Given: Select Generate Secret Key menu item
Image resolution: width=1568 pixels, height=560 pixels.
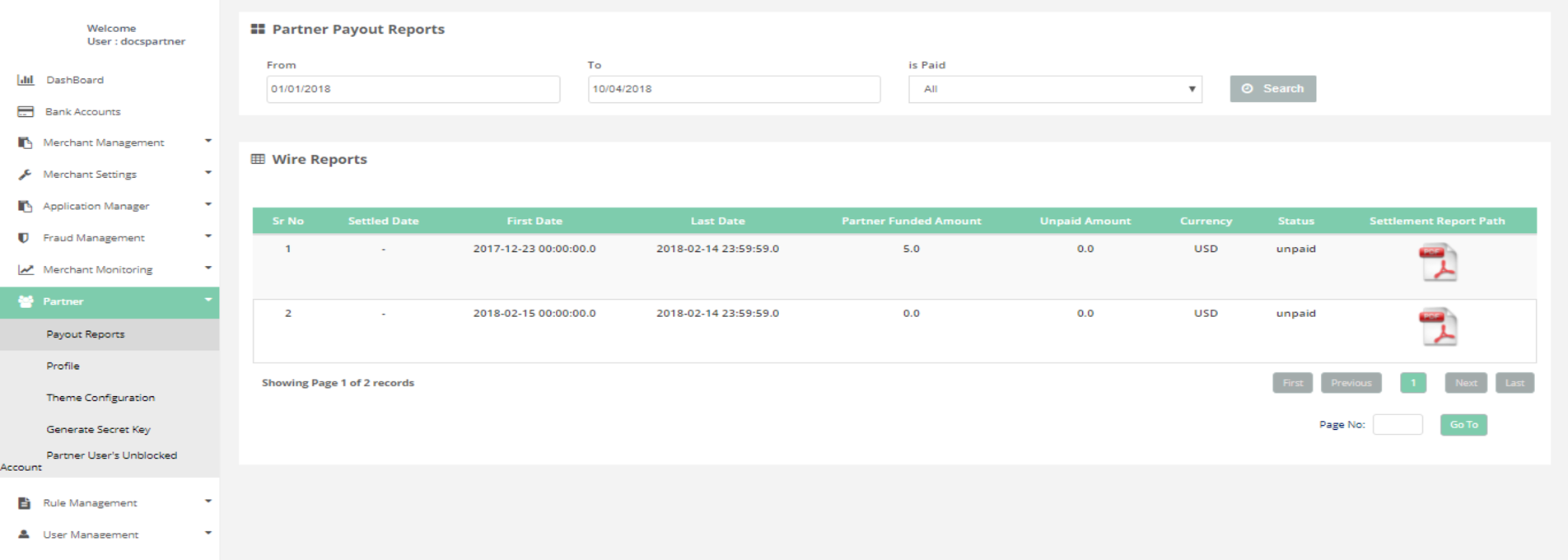Looking at the screenshot, I should 98,429.
